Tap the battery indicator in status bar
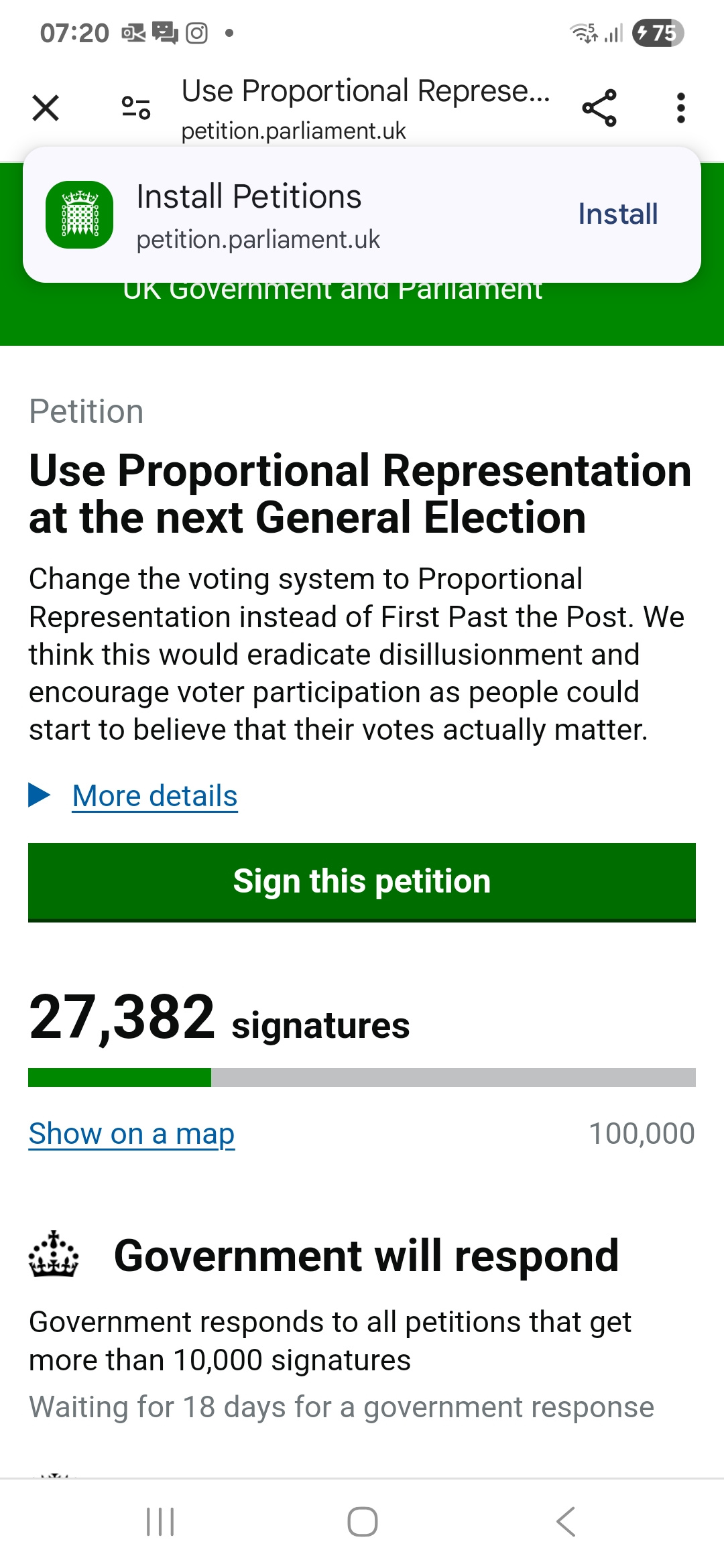The image size is (724, 1568). click(658, 33)
